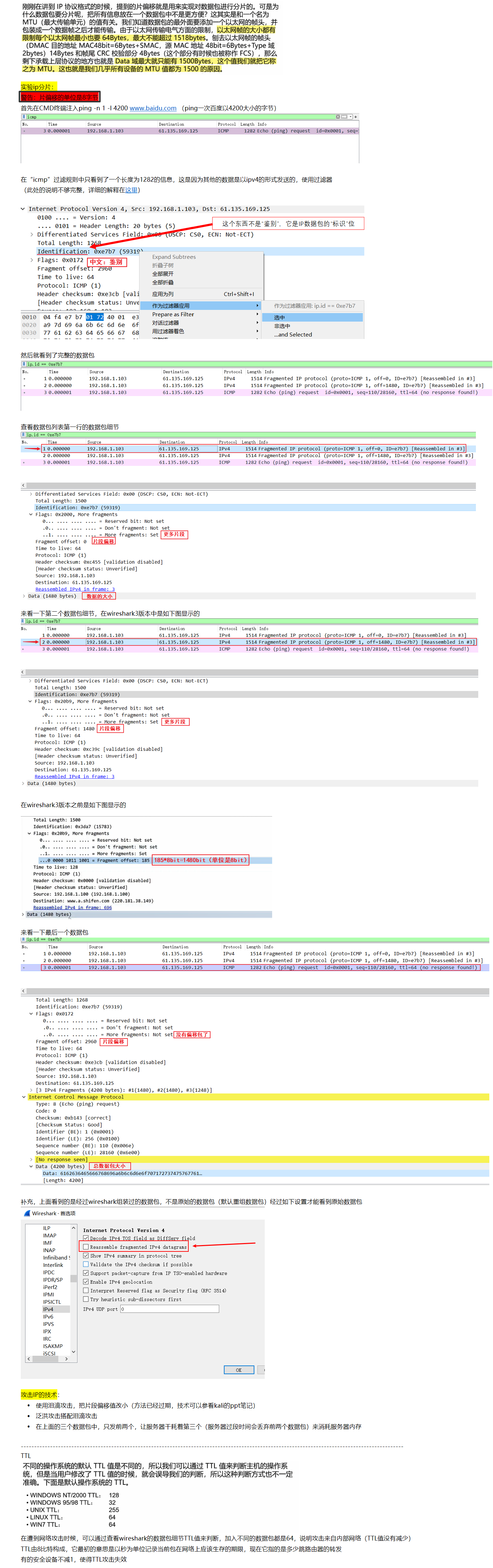This screenshot has height=1568, width=493.
Task: Choose 全部展开 in the context menu
Action: point(163,274)
